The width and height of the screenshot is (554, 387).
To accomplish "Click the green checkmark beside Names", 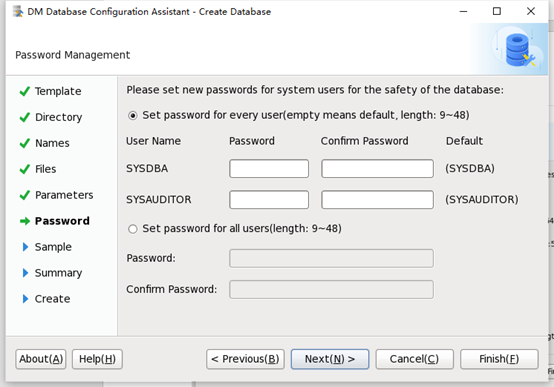I will [x=25, y=143].
